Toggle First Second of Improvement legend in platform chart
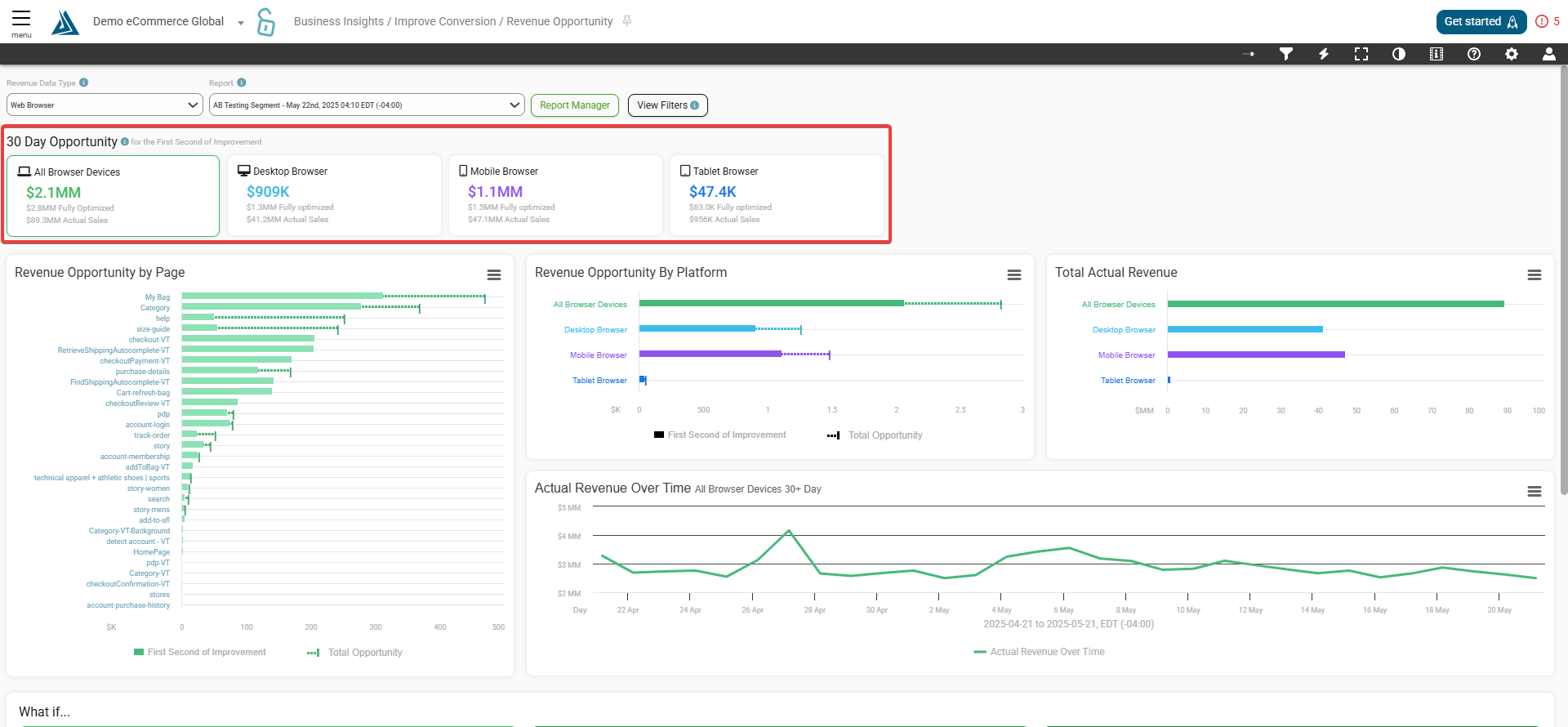Screen dimensions: 1568x727 [720, 435]
